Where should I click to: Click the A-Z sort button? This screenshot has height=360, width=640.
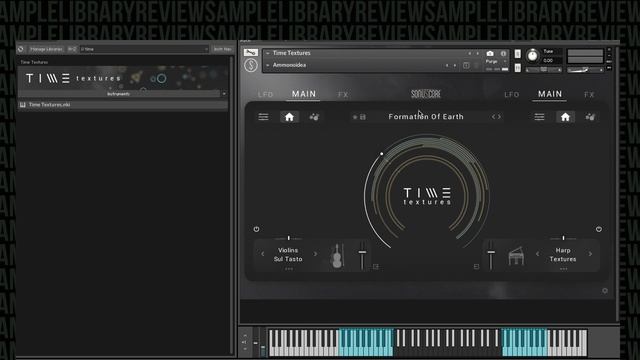[x=72, y=49]
